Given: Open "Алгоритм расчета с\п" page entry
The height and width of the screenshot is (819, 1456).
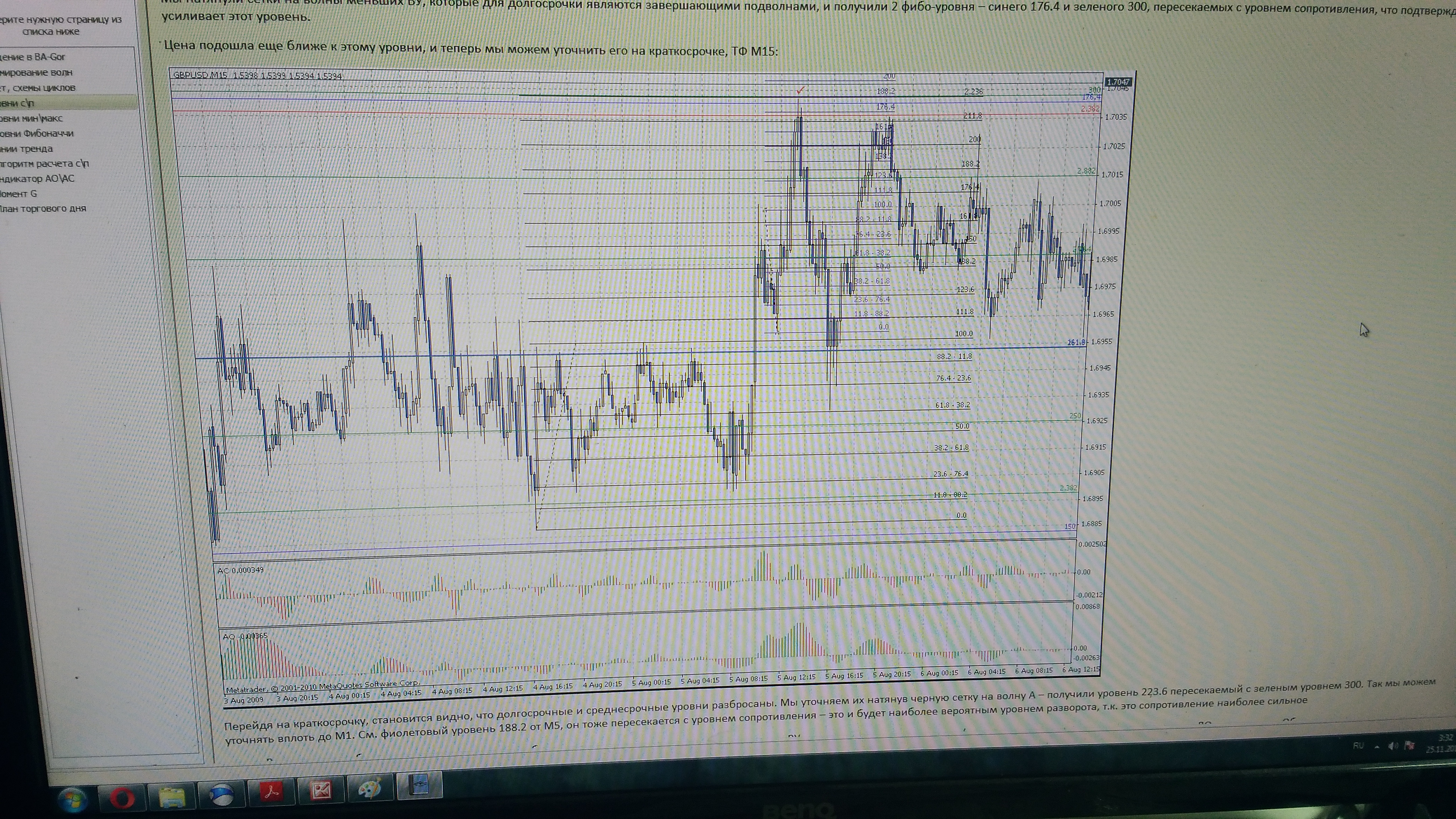Looking at the screenshot, I should (x=45, y=164).
